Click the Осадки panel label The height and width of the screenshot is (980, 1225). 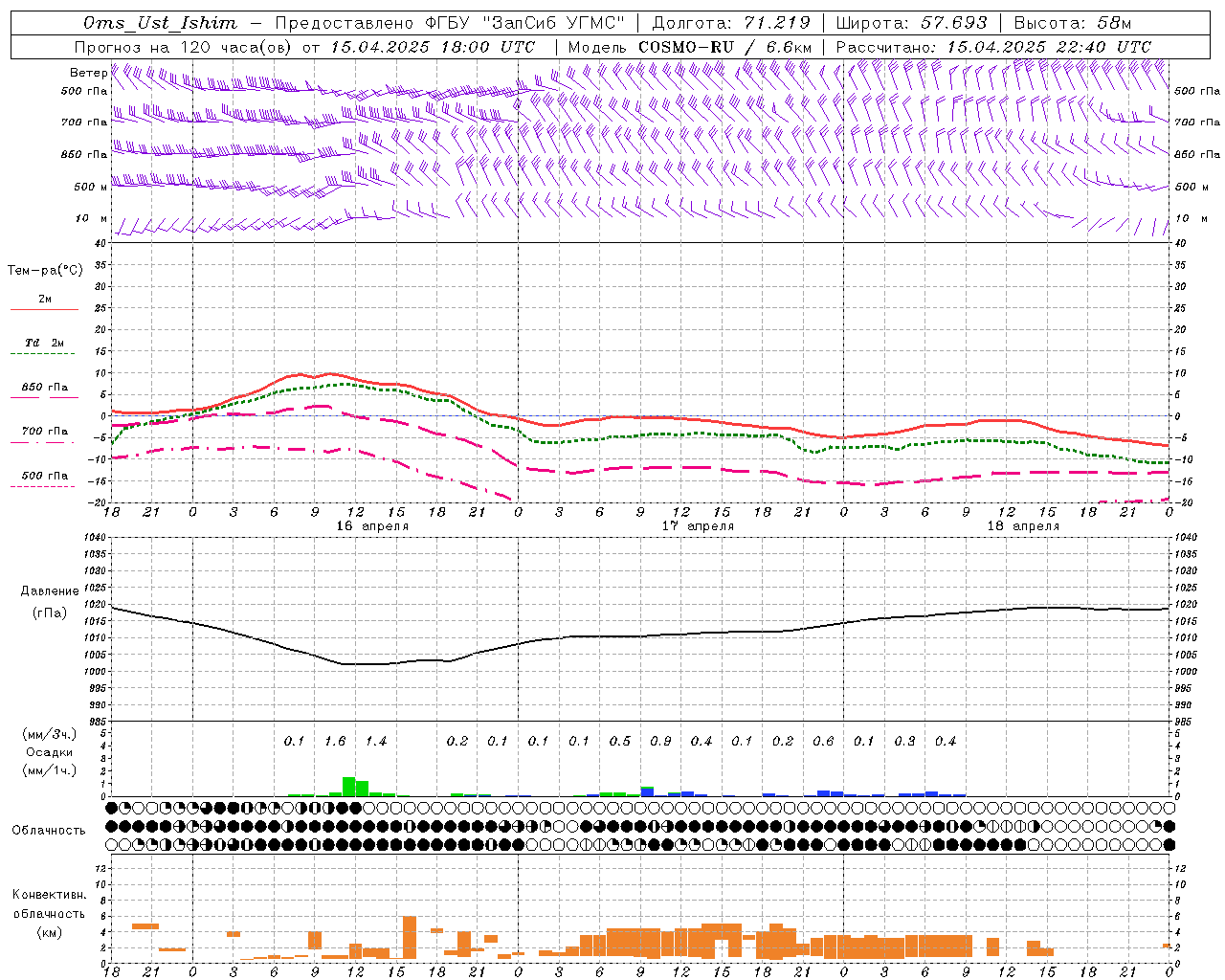pos(49,752)
